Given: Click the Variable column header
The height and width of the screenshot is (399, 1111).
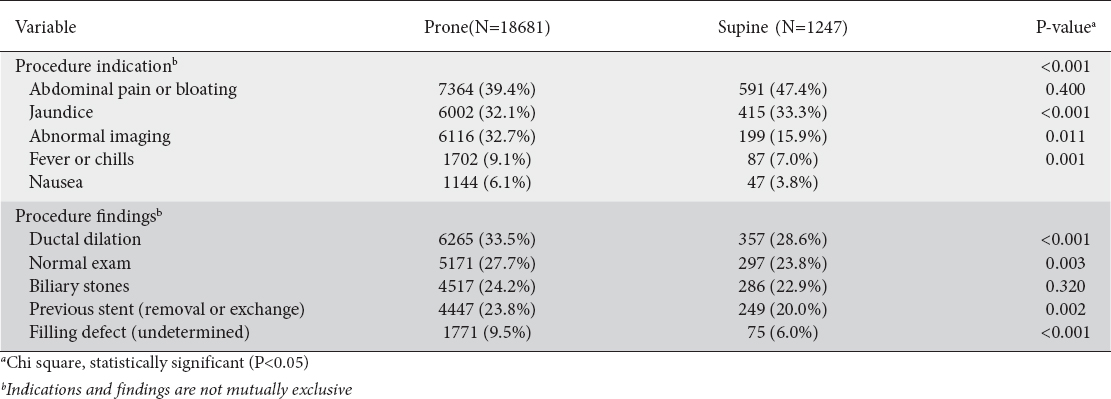Looking at the screenshot, I should pyautogui.click(x=45, y=27).
